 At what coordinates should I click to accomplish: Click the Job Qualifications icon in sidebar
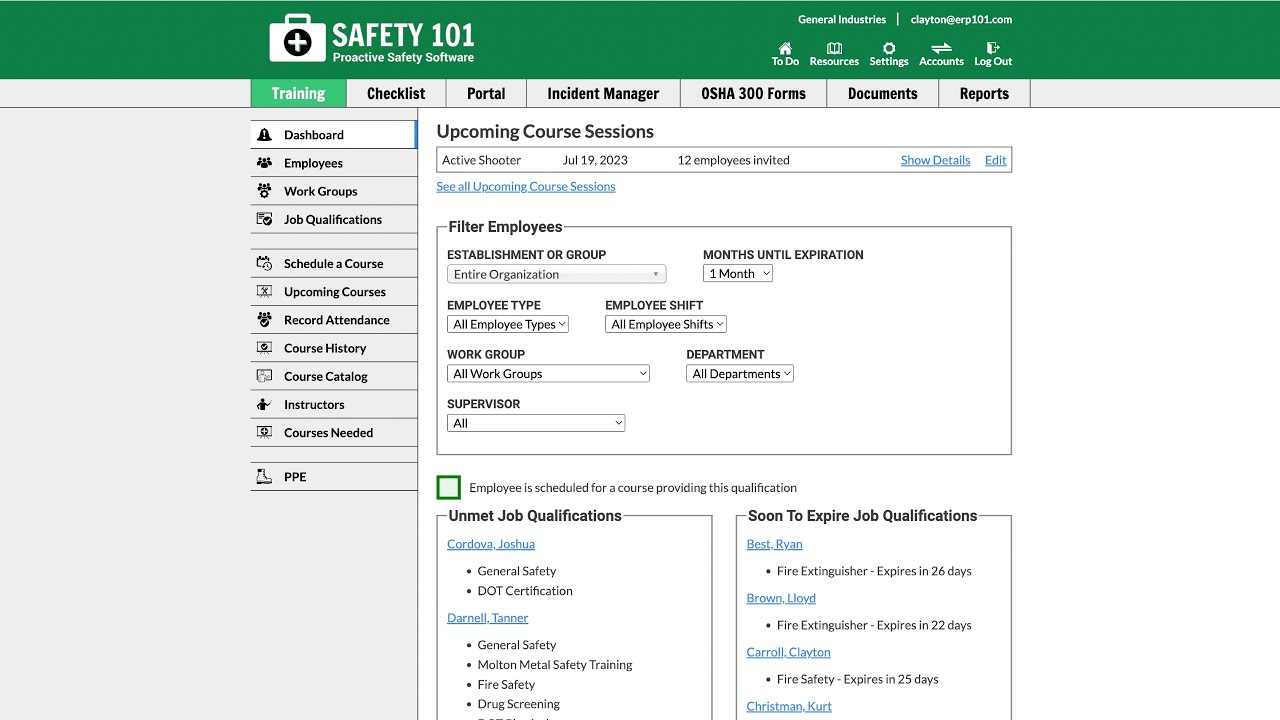click(x=264, y=219)
